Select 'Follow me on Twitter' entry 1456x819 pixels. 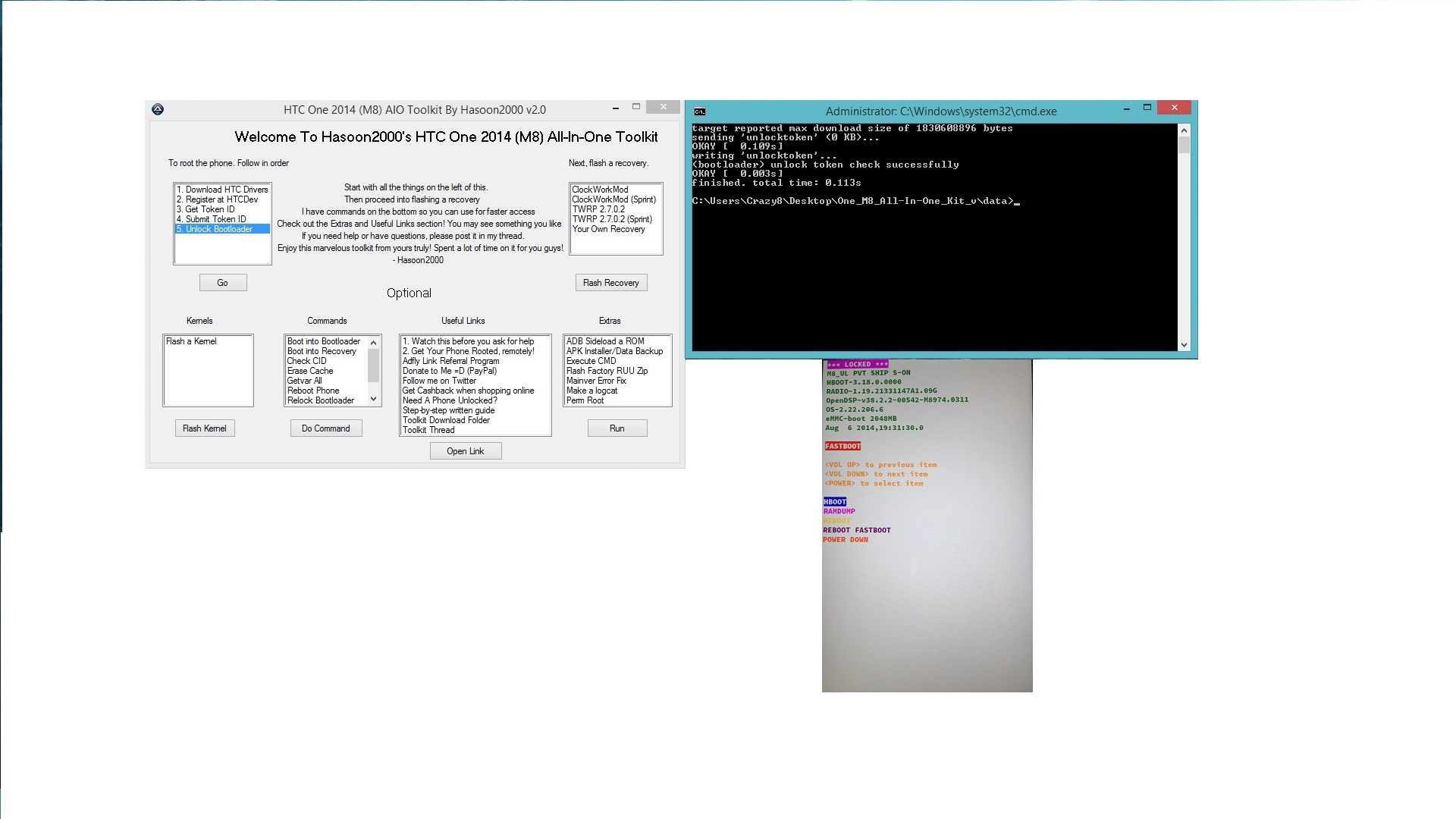pos(475,381)
